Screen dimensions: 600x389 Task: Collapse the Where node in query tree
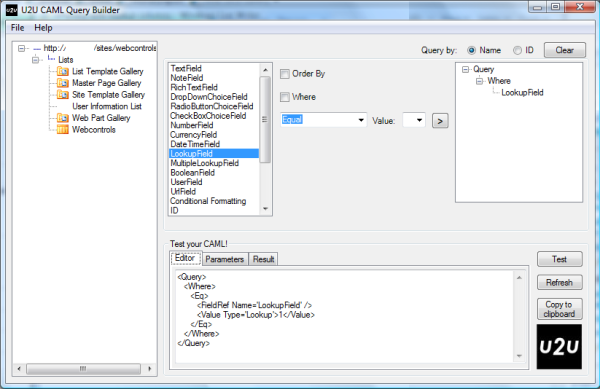click(x=479, y=81)
